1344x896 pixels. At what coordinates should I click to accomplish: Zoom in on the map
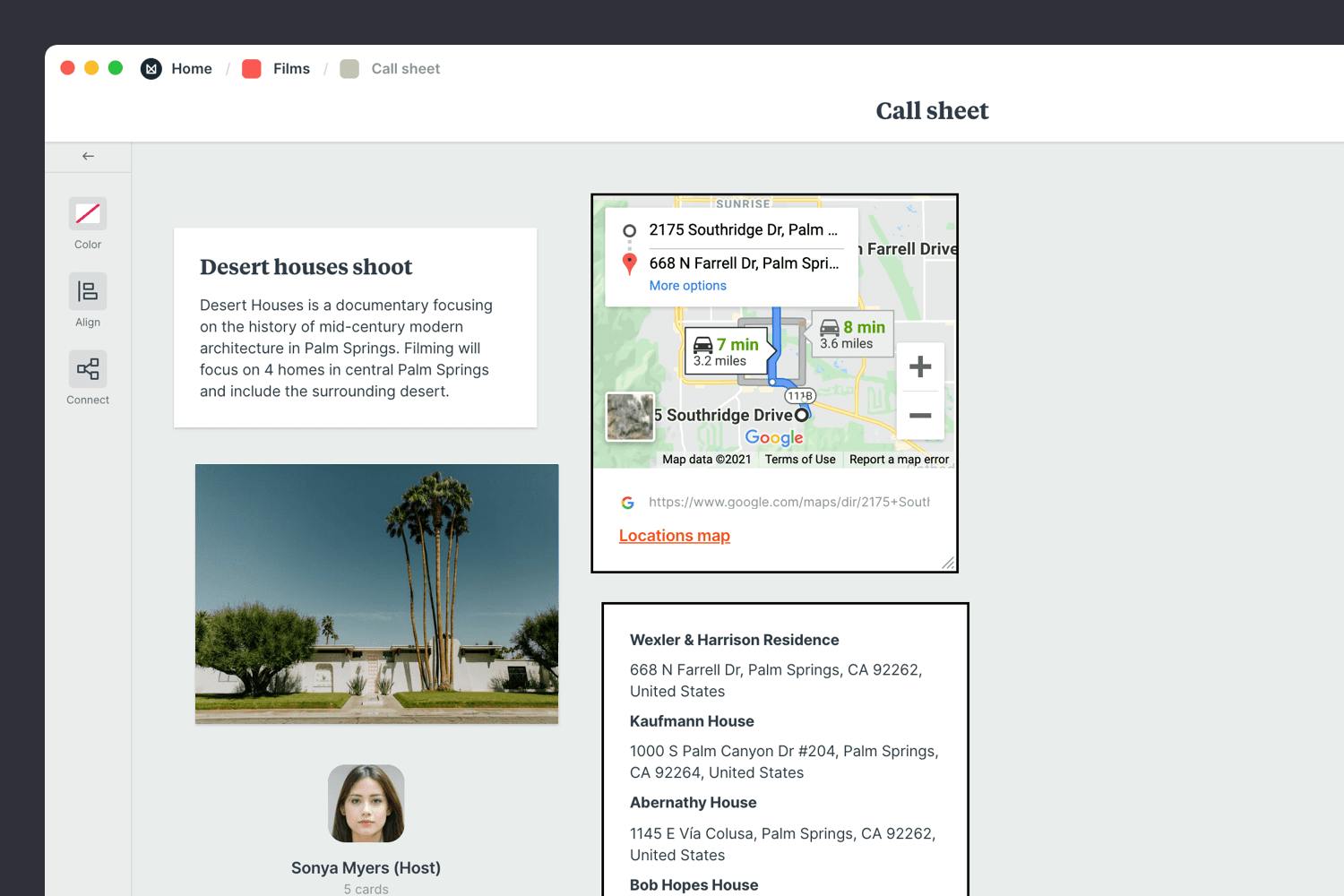click(920, 366)
